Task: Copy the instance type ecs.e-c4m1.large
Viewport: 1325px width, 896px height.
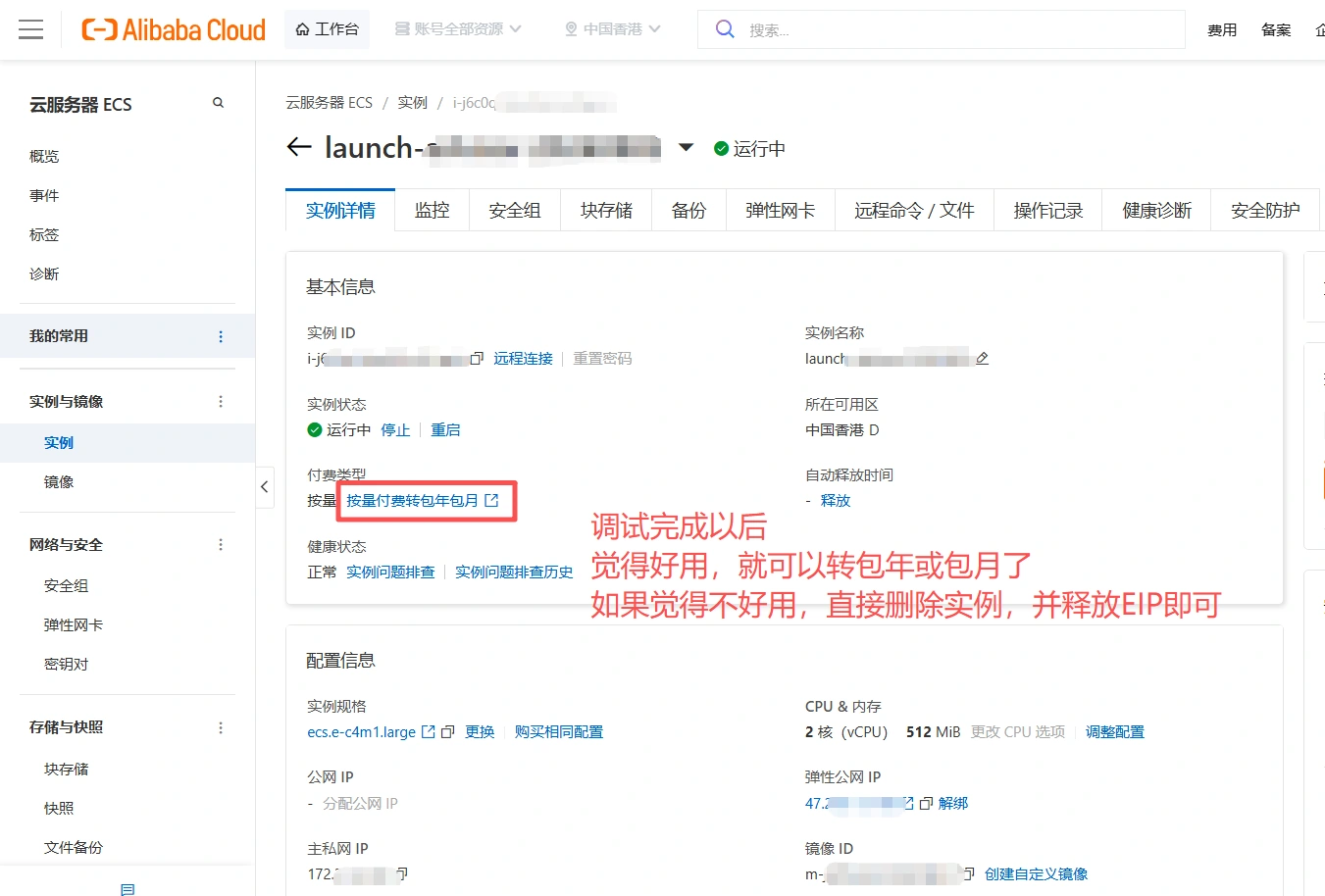Action: click(448, 732)
